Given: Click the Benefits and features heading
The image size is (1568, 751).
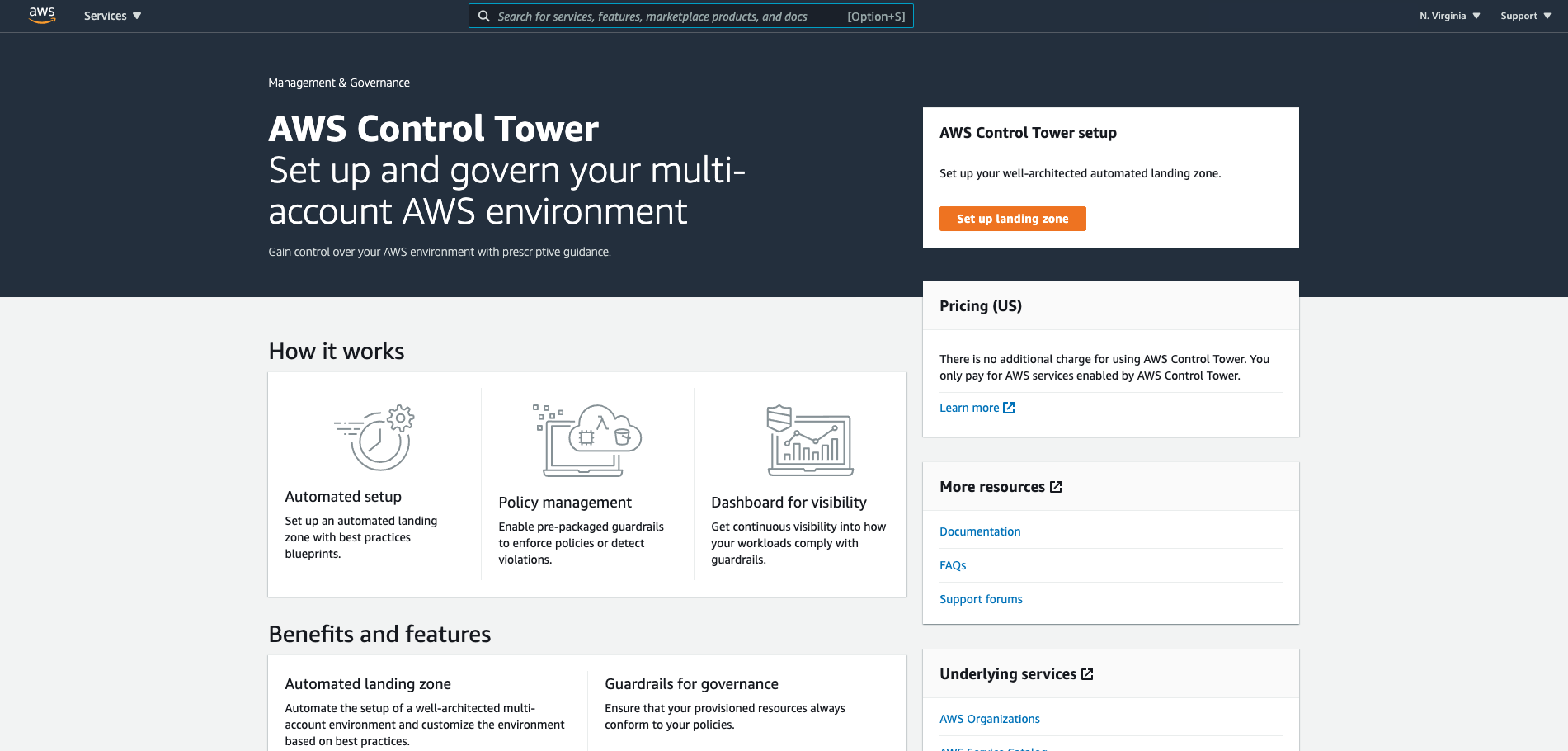Looking at the screenshot, I should click(x=379, y=635).
